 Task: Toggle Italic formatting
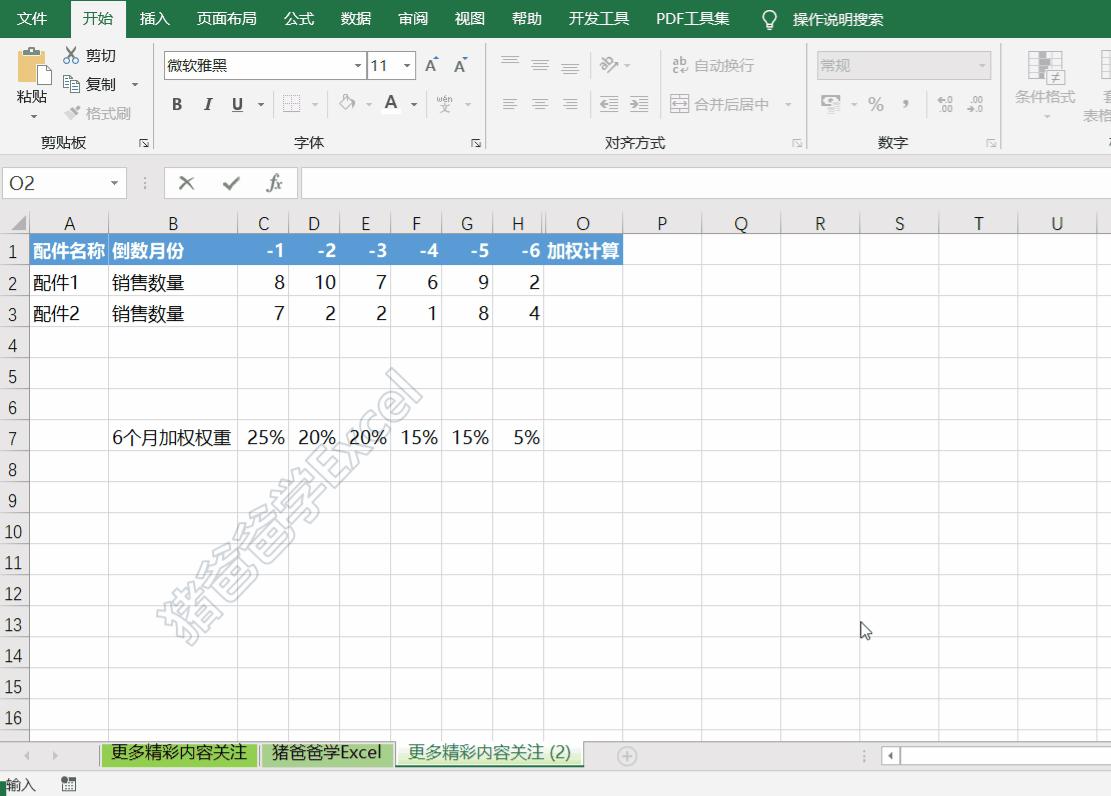pyautogui.click(x=208, y=104)
